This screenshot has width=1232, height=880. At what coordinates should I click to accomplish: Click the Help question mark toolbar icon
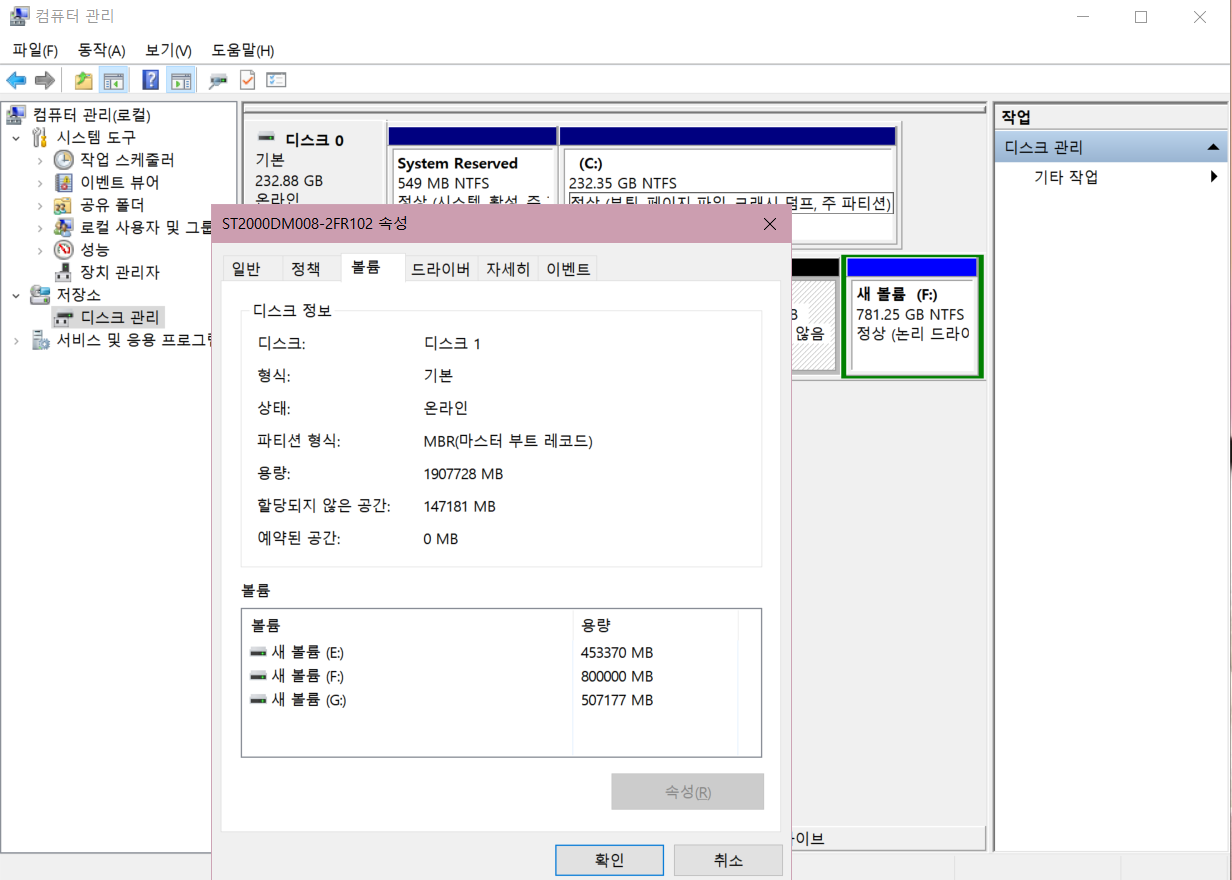pyautogui.click(x=150, y=80)
